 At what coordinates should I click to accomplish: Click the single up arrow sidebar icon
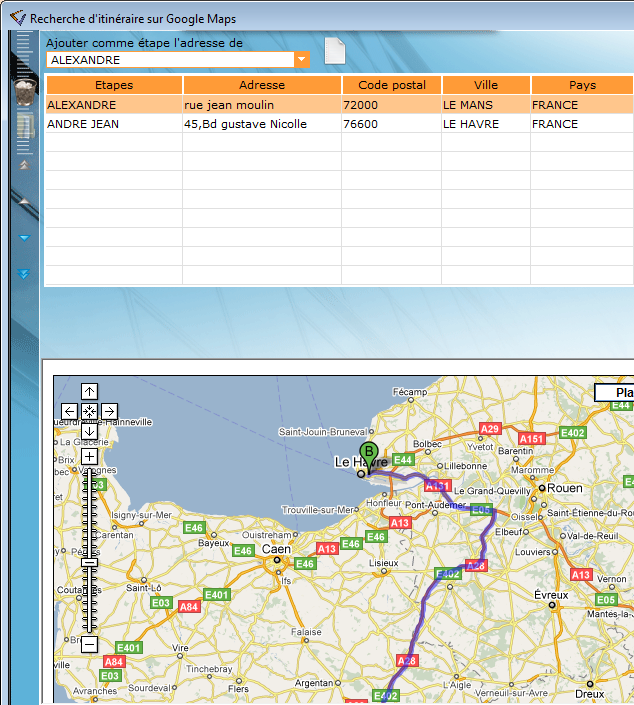(24, 201)
